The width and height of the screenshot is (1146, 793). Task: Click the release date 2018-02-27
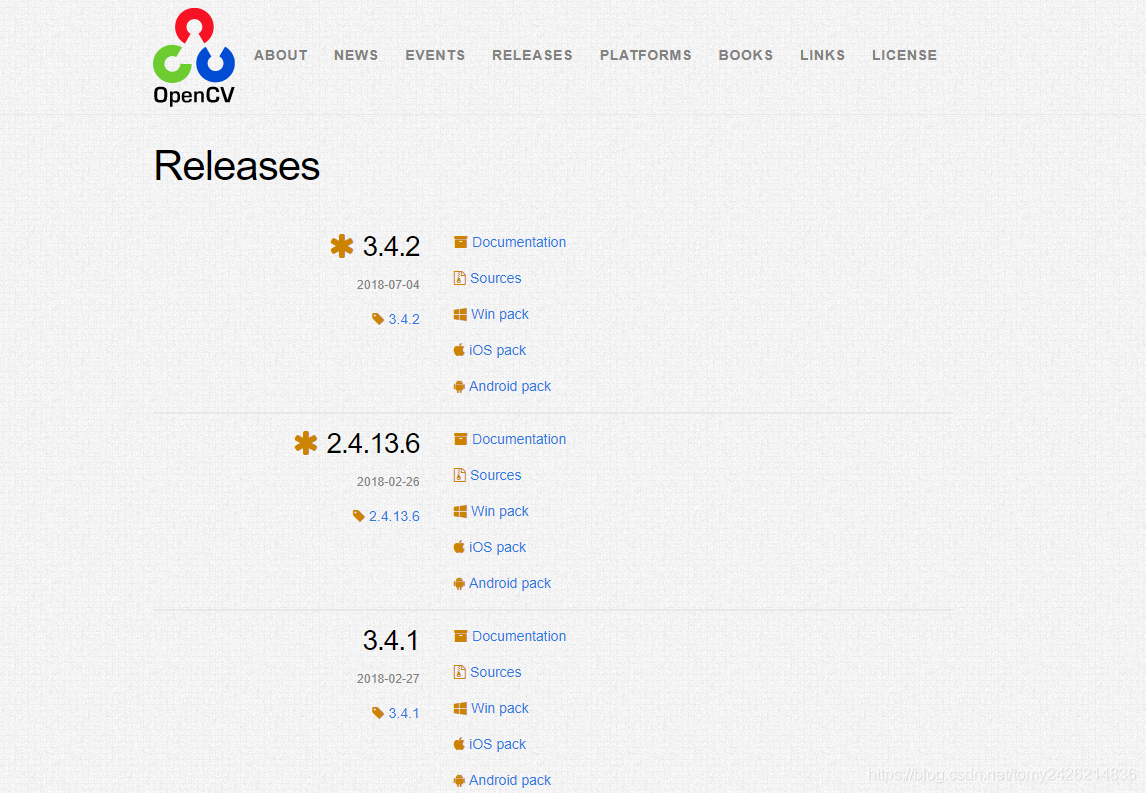tap(388, 679)
